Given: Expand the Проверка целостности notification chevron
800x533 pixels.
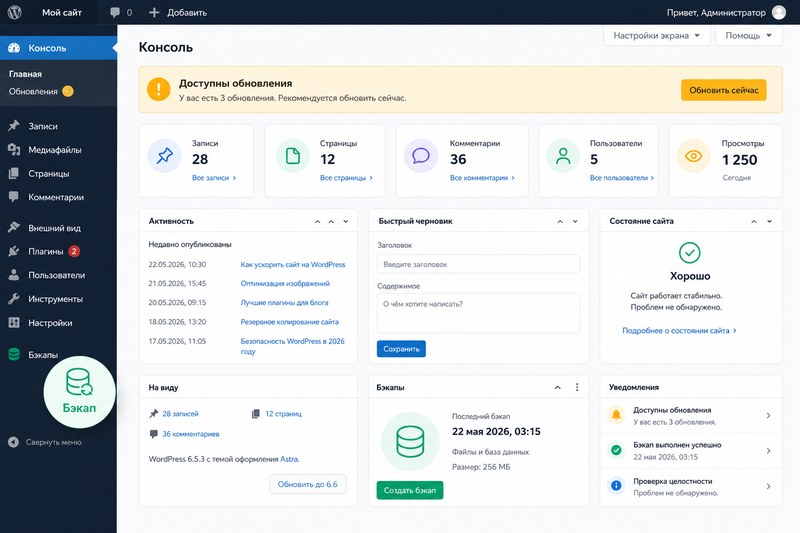Looking at the screenshot, I should click(x=768, y=487).
